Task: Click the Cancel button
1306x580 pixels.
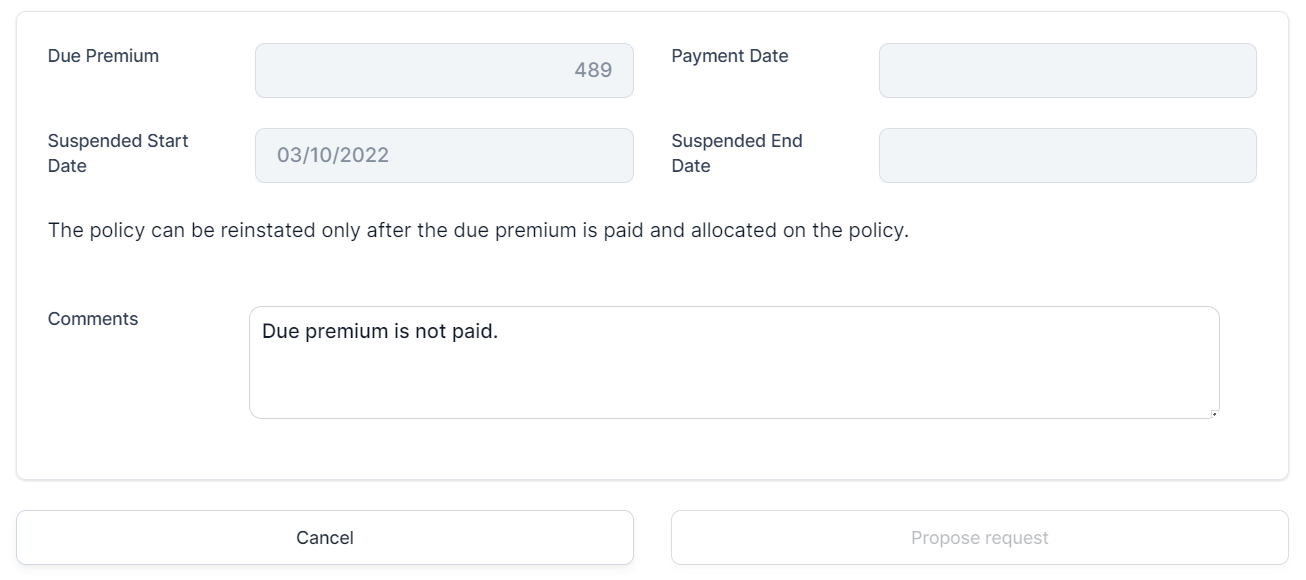Action: click(x=325, y=538)
